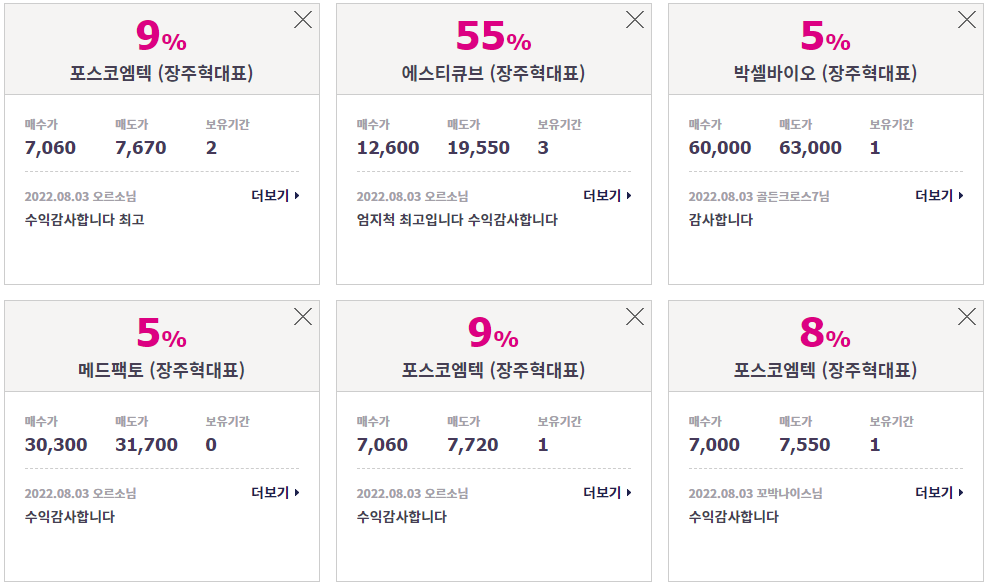Click the 8% return figure
Viewport: 987px width, 585px height.
pyautogui.click(x=825, y=332)
